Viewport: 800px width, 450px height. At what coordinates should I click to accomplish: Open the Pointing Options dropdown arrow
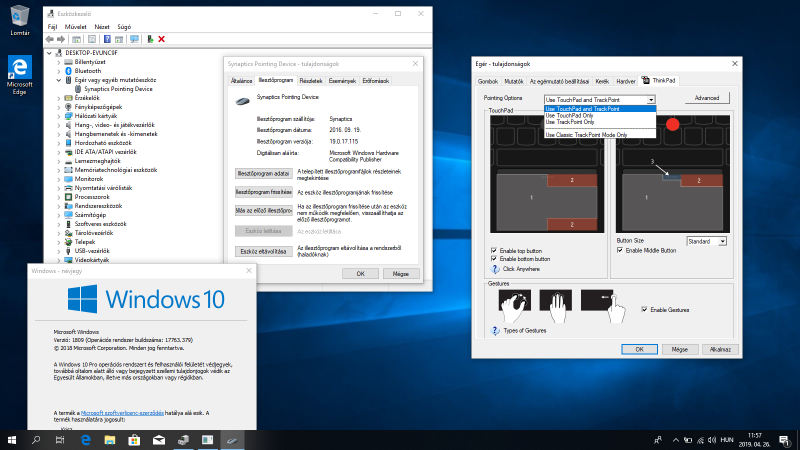click(x=651, y=100)
